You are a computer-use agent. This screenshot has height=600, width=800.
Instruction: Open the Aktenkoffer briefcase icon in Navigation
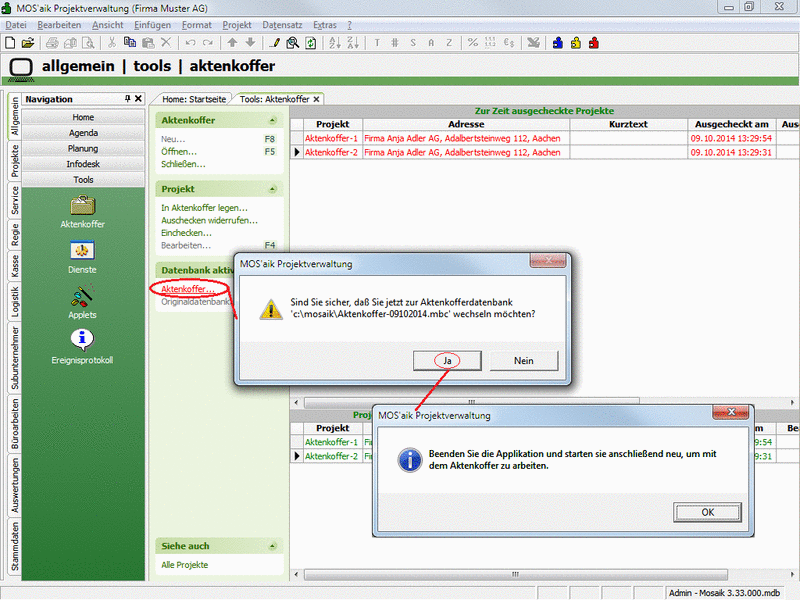82,206
